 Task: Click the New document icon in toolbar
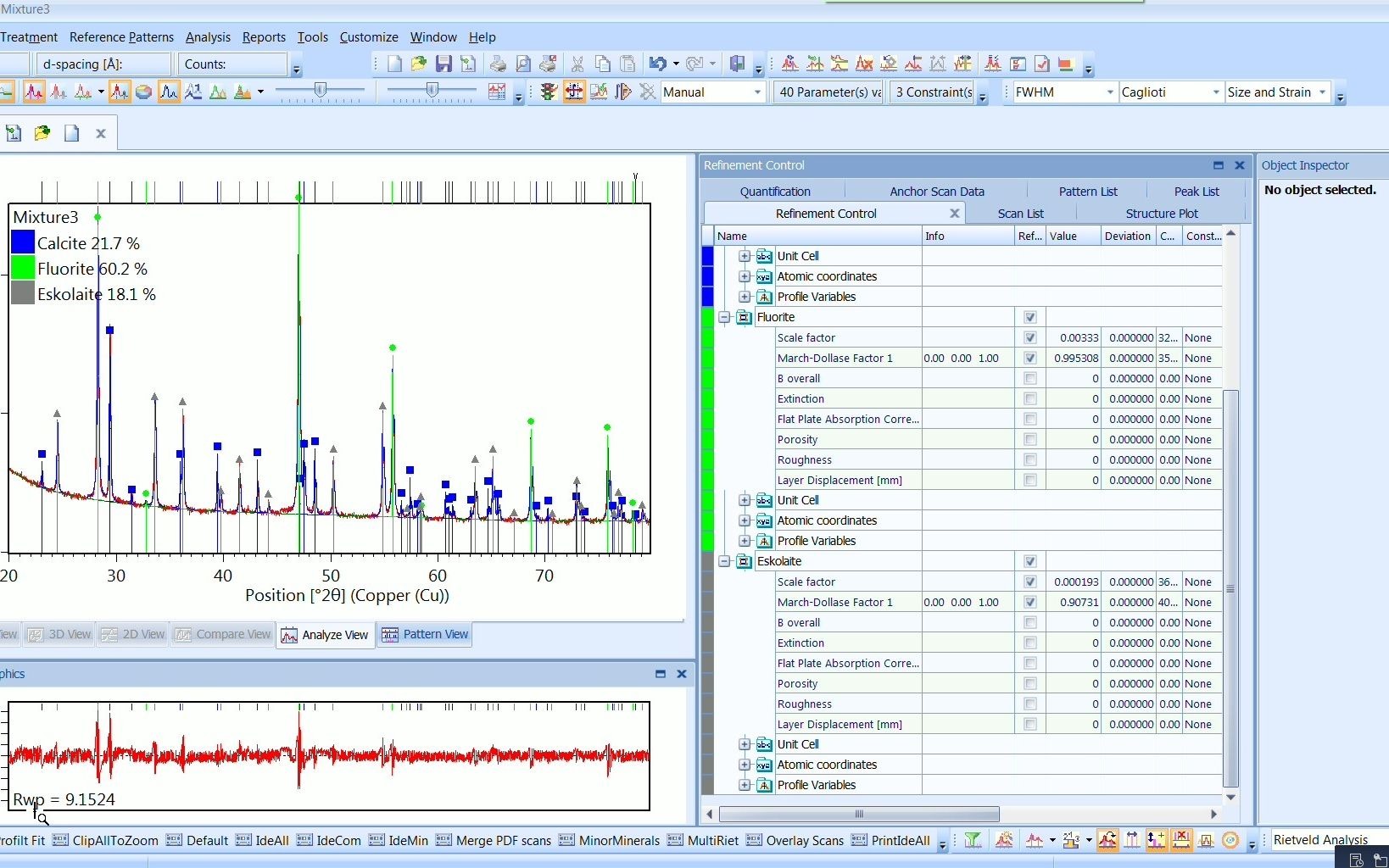[x=394, y=64]
